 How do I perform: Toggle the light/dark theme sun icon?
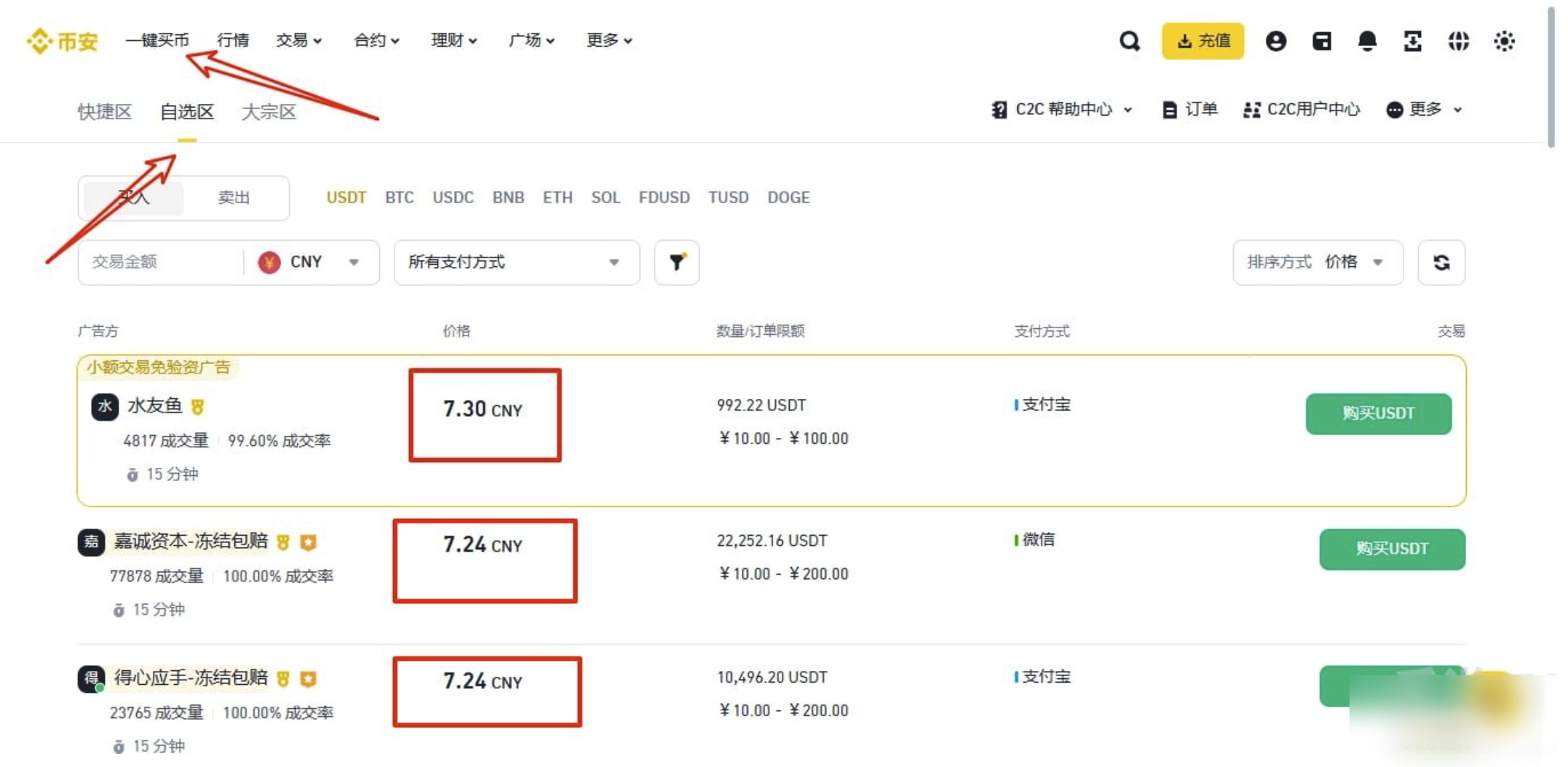(x=1504, y=41)
